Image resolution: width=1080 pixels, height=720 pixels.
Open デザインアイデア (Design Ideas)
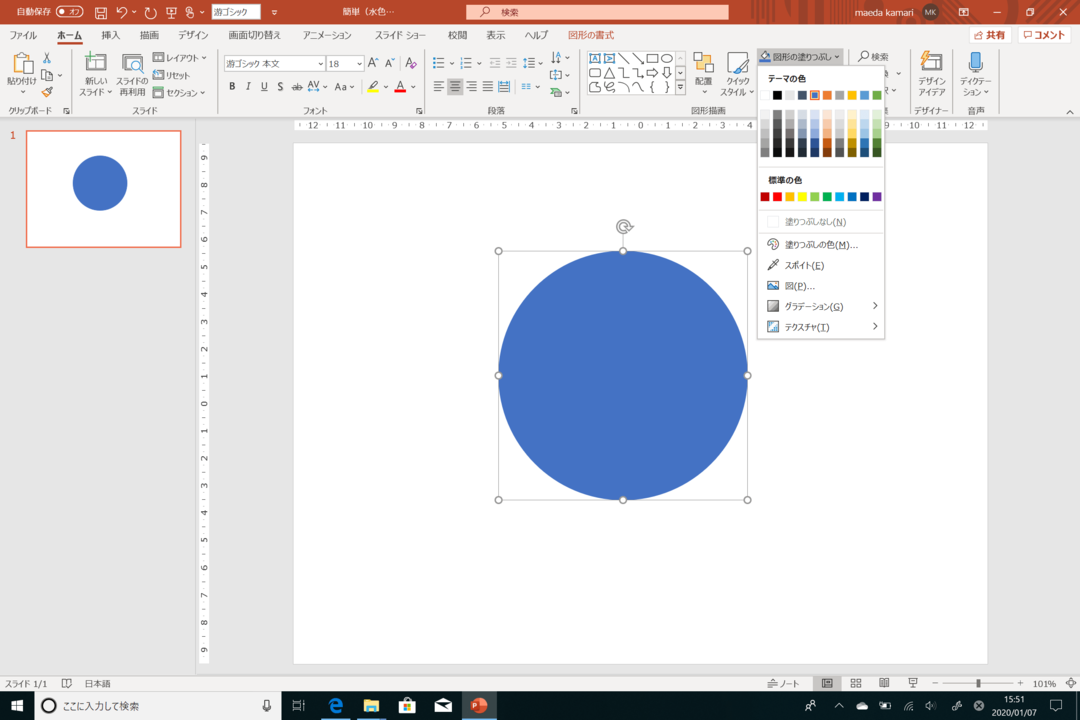pyautogui.click(x=931, y=74)
